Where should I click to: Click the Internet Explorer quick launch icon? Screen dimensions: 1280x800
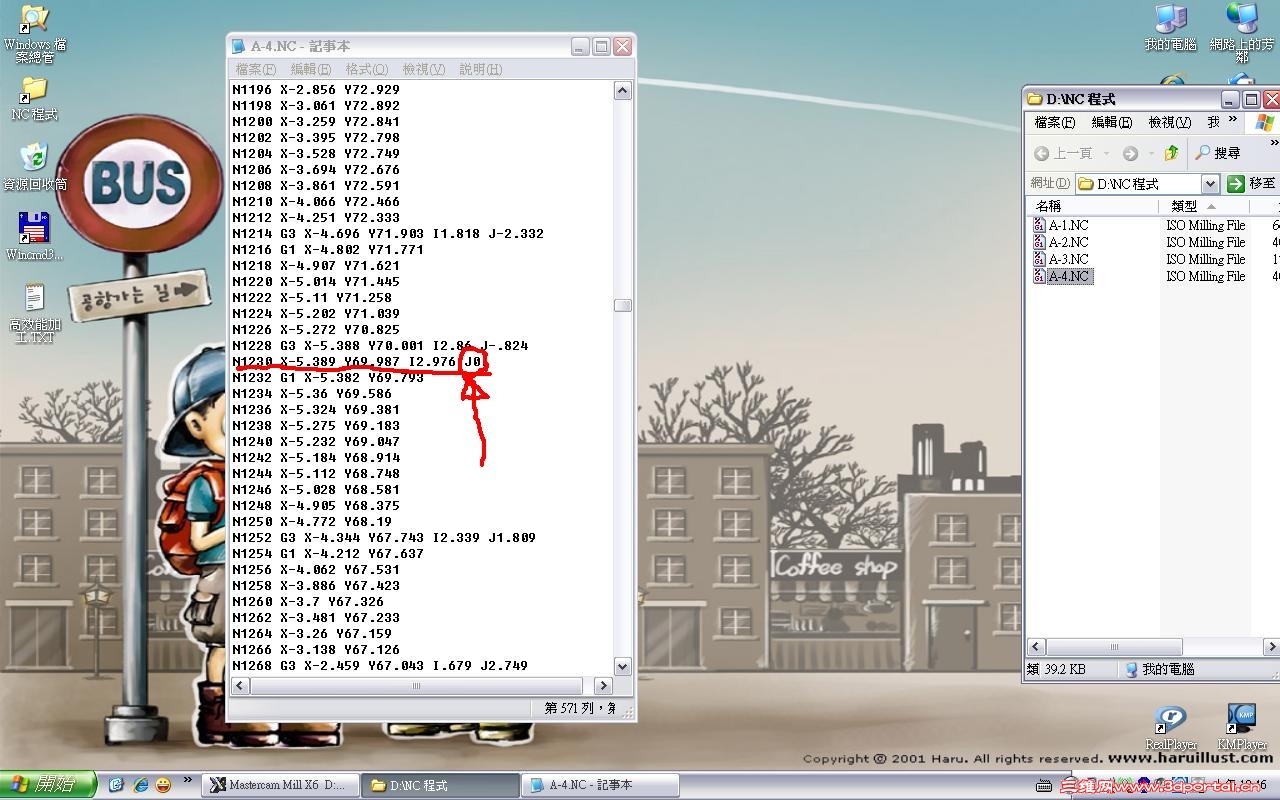(x=139, y=785)
